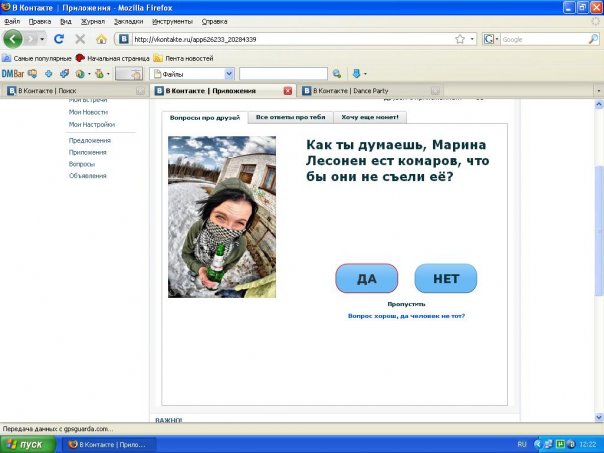The width and height of the screenshot is (604, 453).
Task: Answer ДА to the question
Action: click(366, 278)
